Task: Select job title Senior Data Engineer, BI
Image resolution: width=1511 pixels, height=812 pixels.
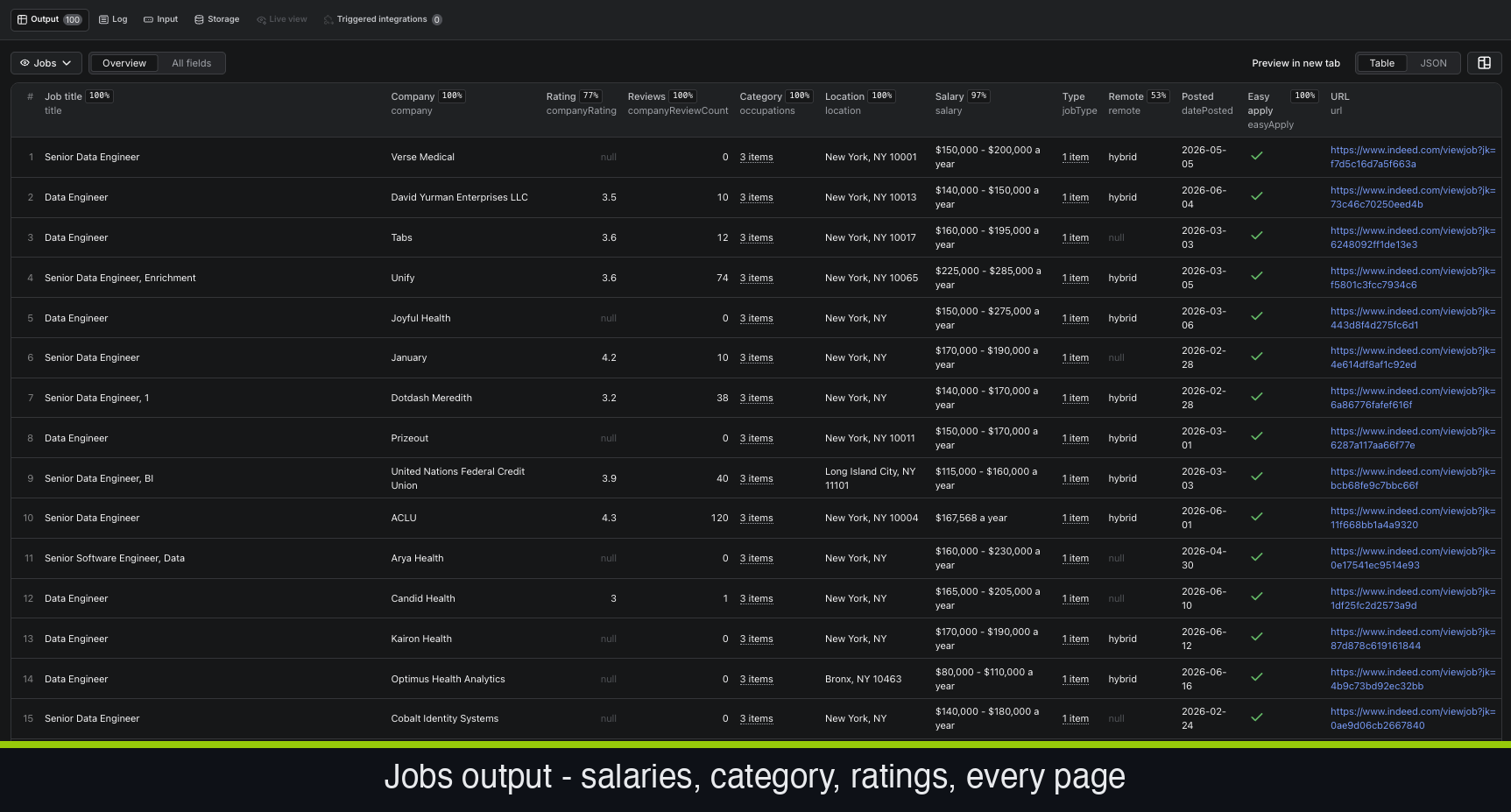Action: pyautogui.click(x=99, y=478)
